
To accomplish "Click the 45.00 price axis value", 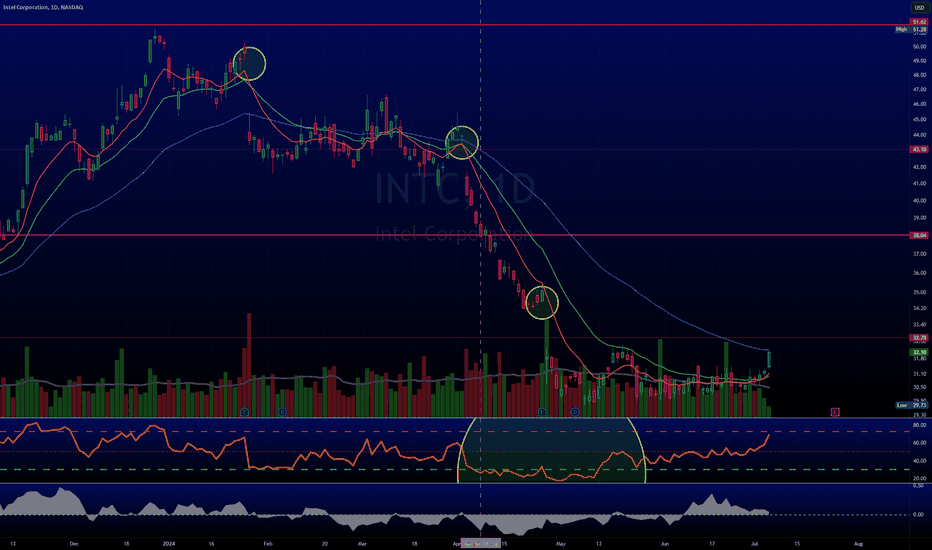I will point(919,119).
